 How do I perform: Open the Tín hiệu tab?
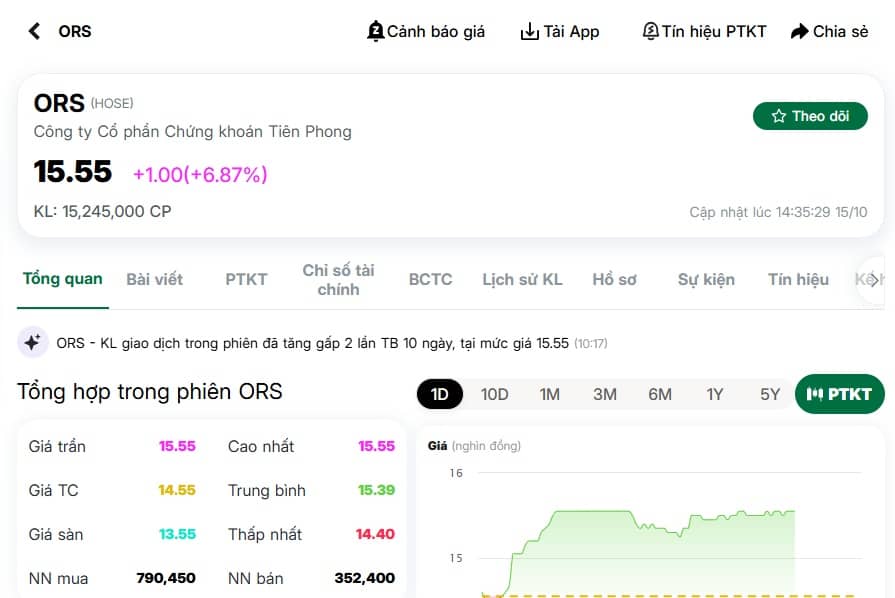pos(798,280)
